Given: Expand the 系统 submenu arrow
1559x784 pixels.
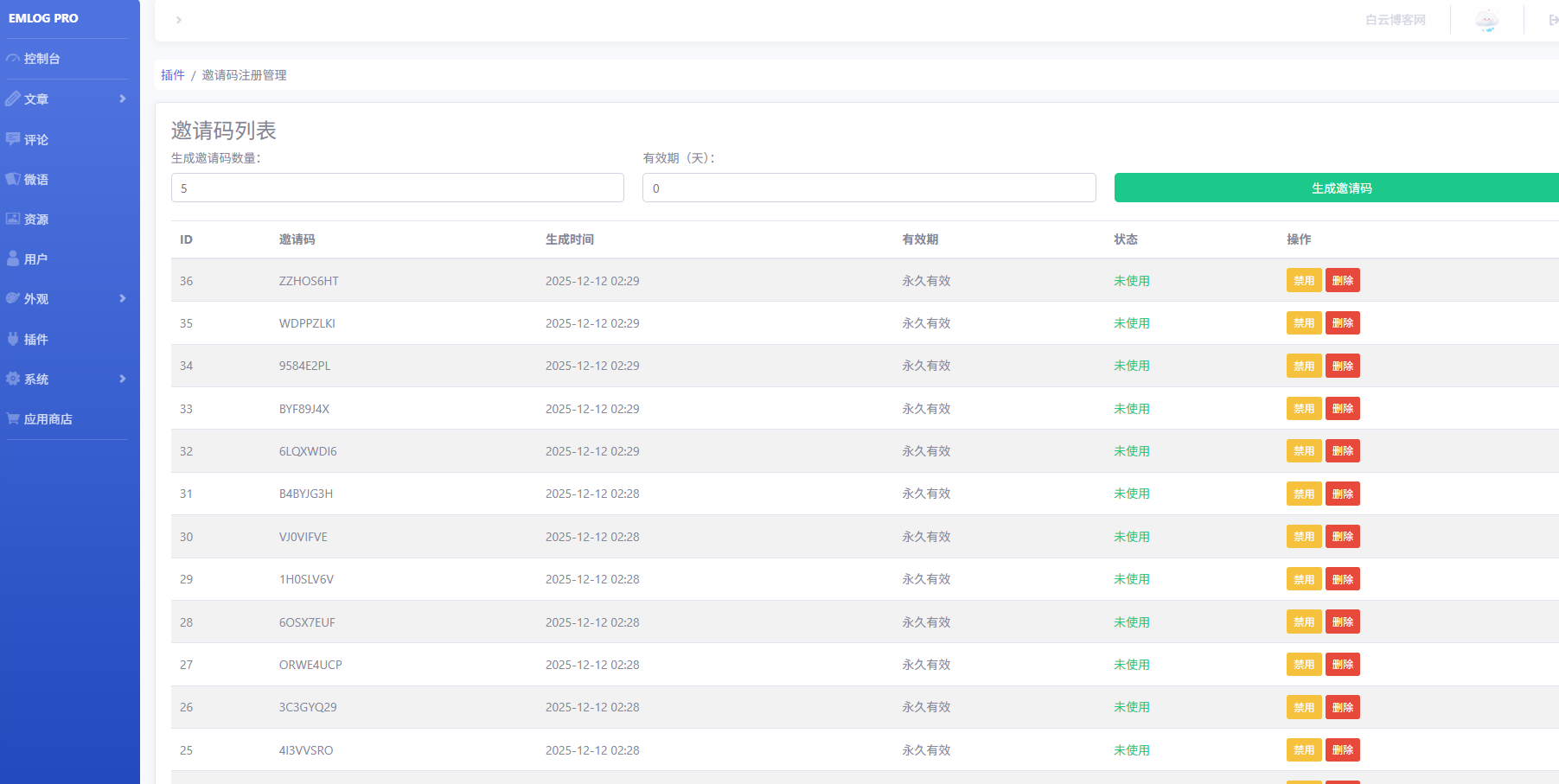Looking at the screenshot, I should point(123,379).
